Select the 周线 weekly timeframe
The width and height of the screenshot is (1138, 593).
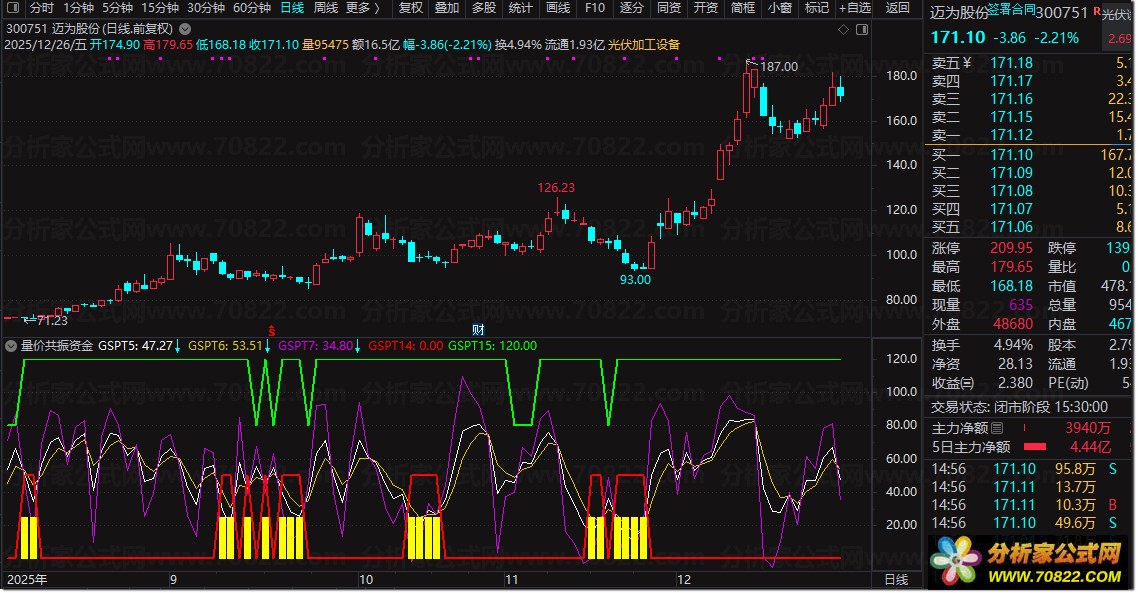(x=325, y=8)
